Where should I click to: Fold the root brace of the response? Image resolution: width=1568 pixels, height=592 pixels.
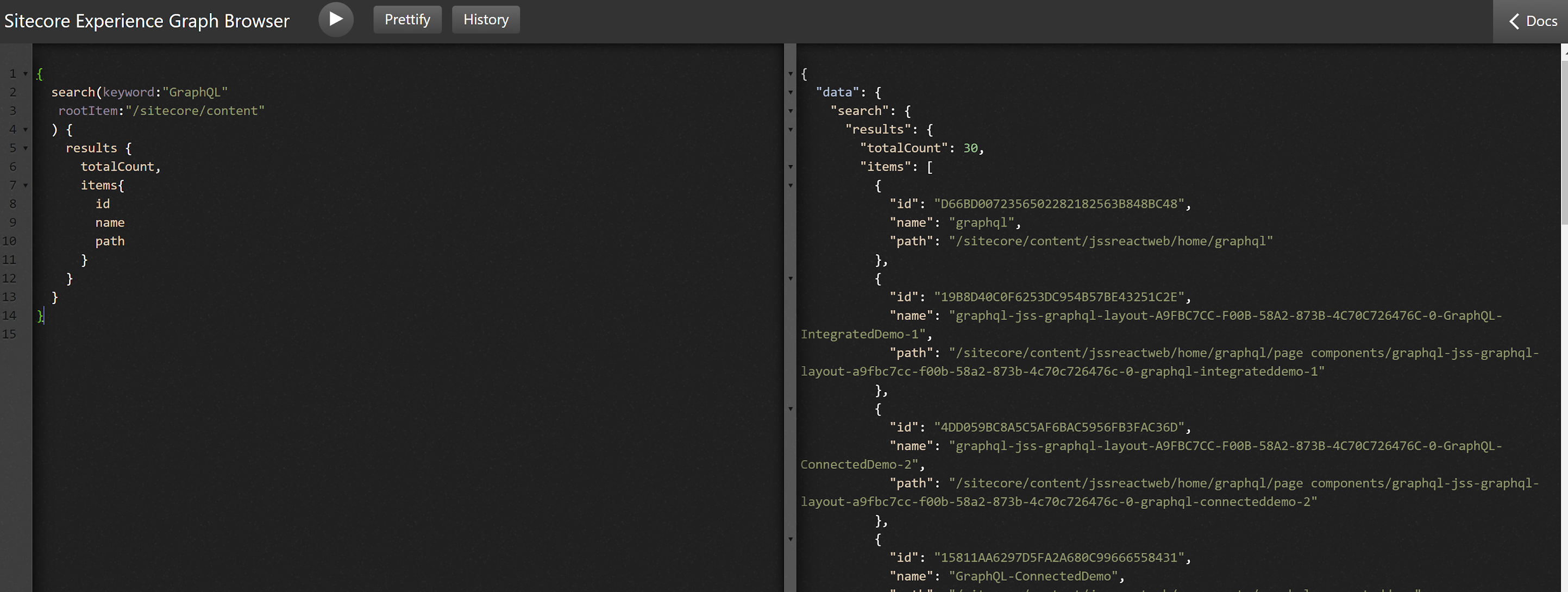point(791,74)
